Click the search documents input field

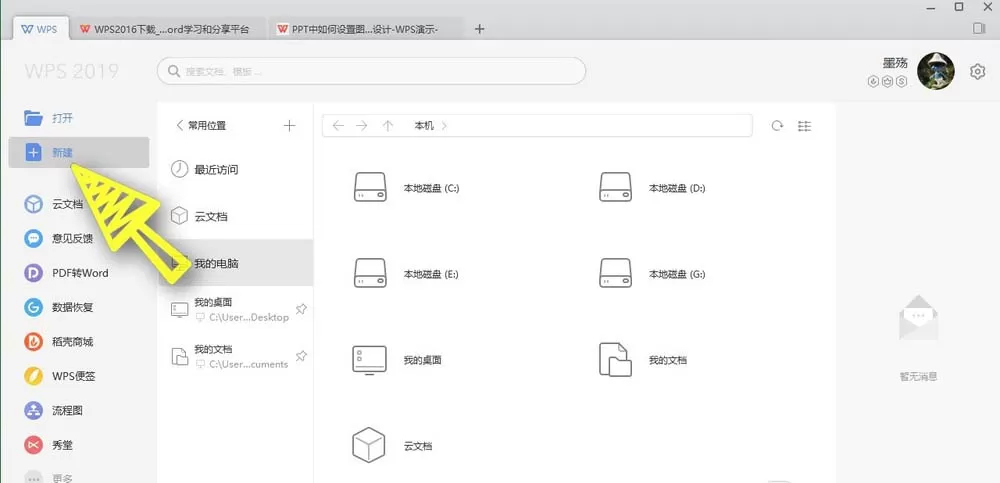(371, 71)
